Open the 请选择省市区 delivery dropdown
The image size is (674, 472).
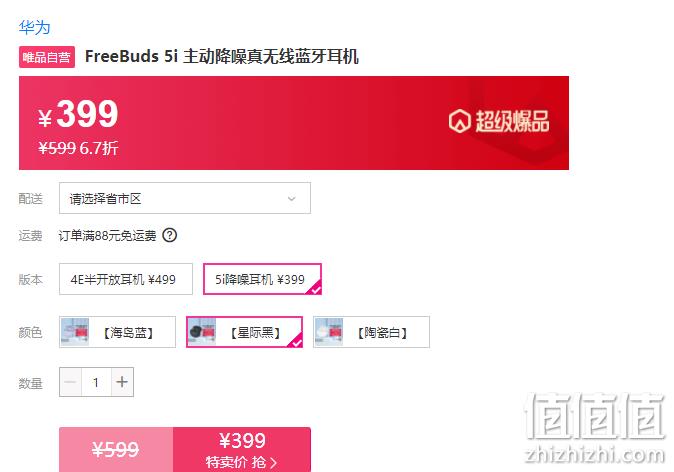coord(185,198)
